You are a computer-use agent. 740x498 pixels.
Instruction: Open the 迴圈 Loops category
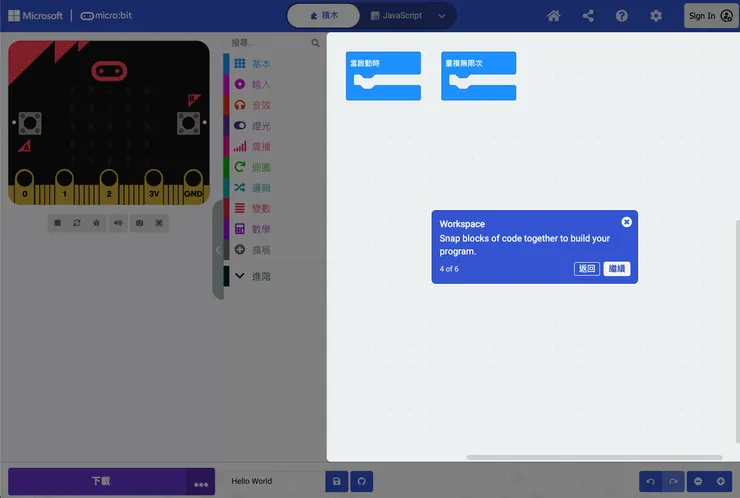274,167
